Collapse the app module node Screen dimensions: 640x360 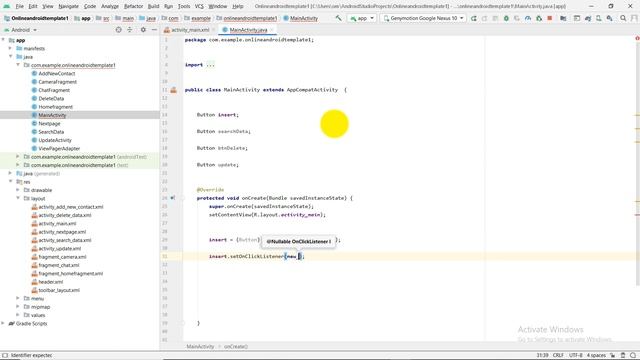click(x=3, y=40)
